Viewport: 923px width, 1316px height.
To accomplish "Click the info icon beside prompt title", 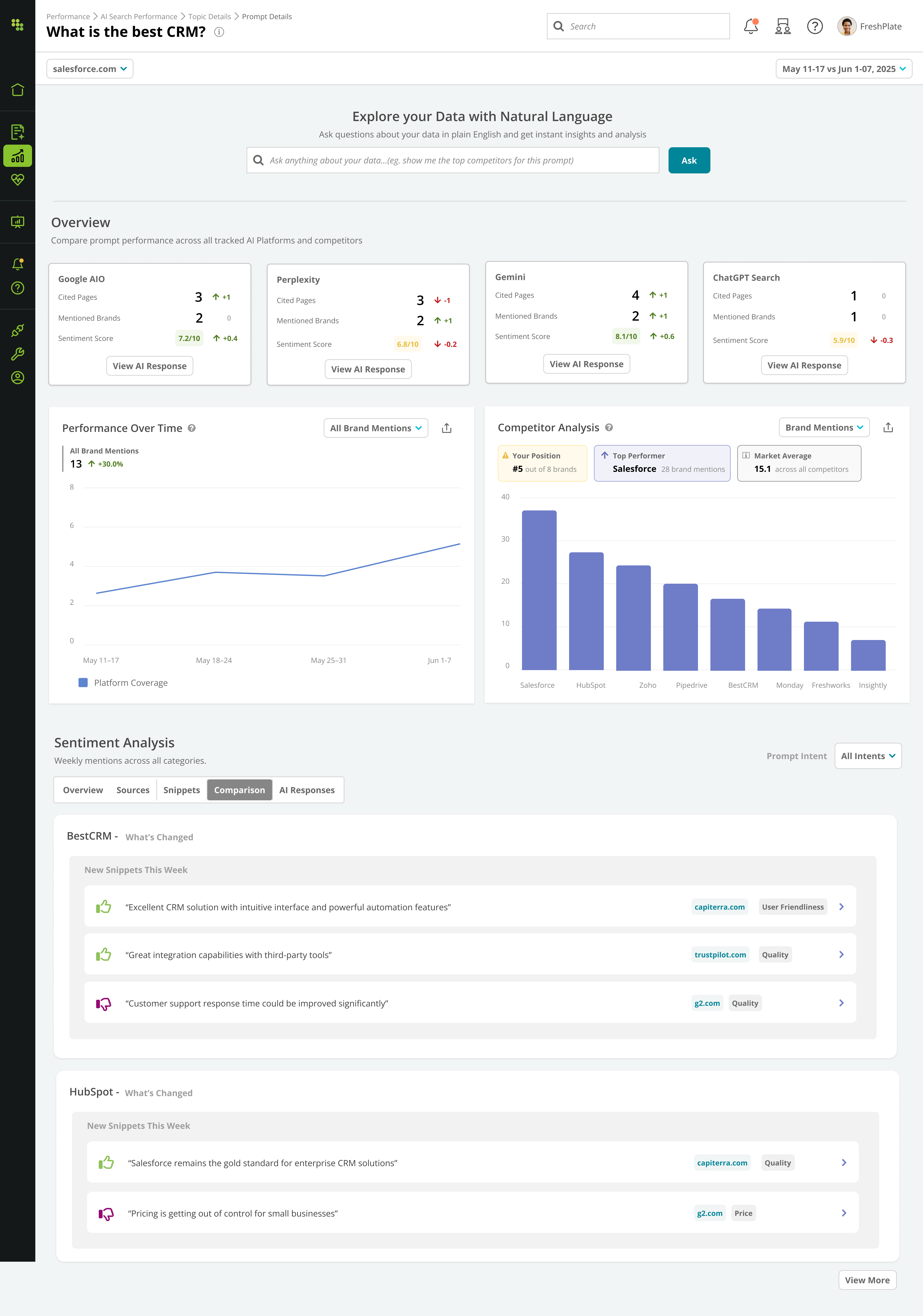I will [x=219, y=32].
